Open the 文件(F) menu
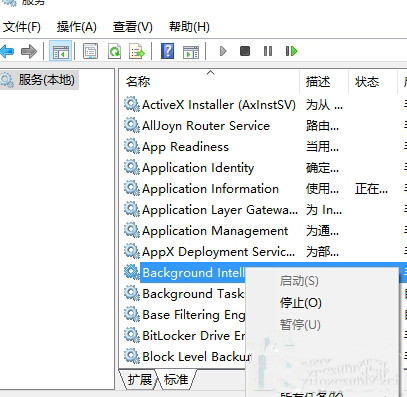The image size is (407, 397). [22, 27]
